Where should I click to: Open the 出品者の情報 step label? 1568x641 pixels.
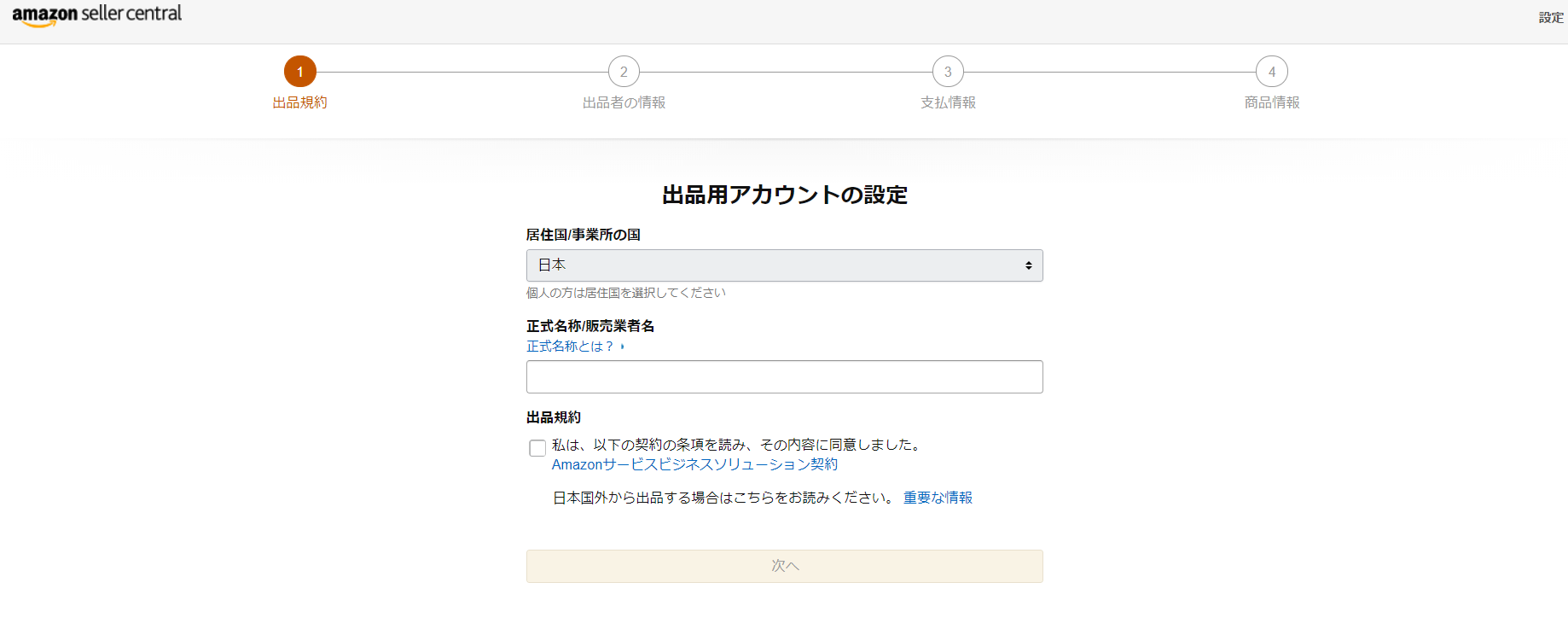pos(624,102)
